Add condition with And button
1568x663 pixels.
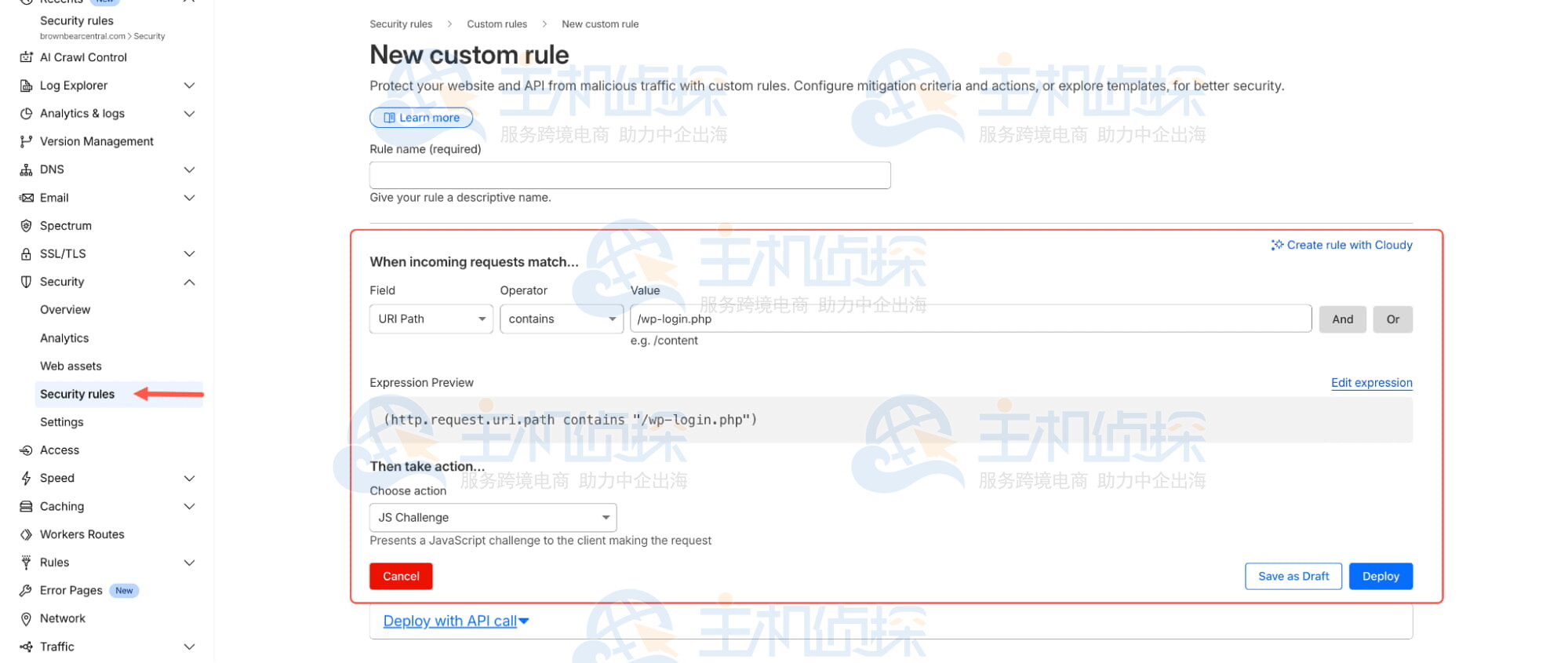1342,319
